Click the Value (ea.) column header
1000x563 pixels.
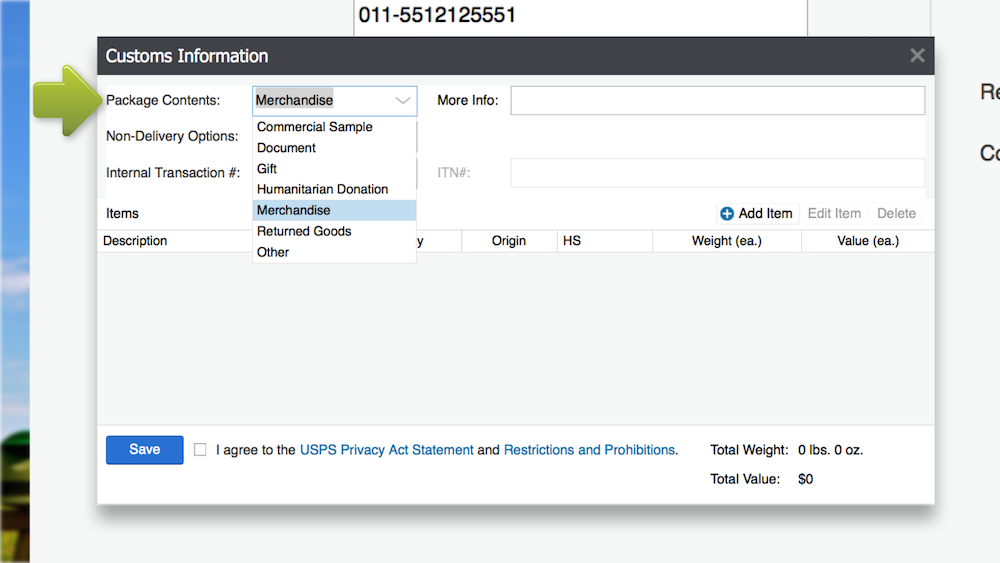[867, 241]
